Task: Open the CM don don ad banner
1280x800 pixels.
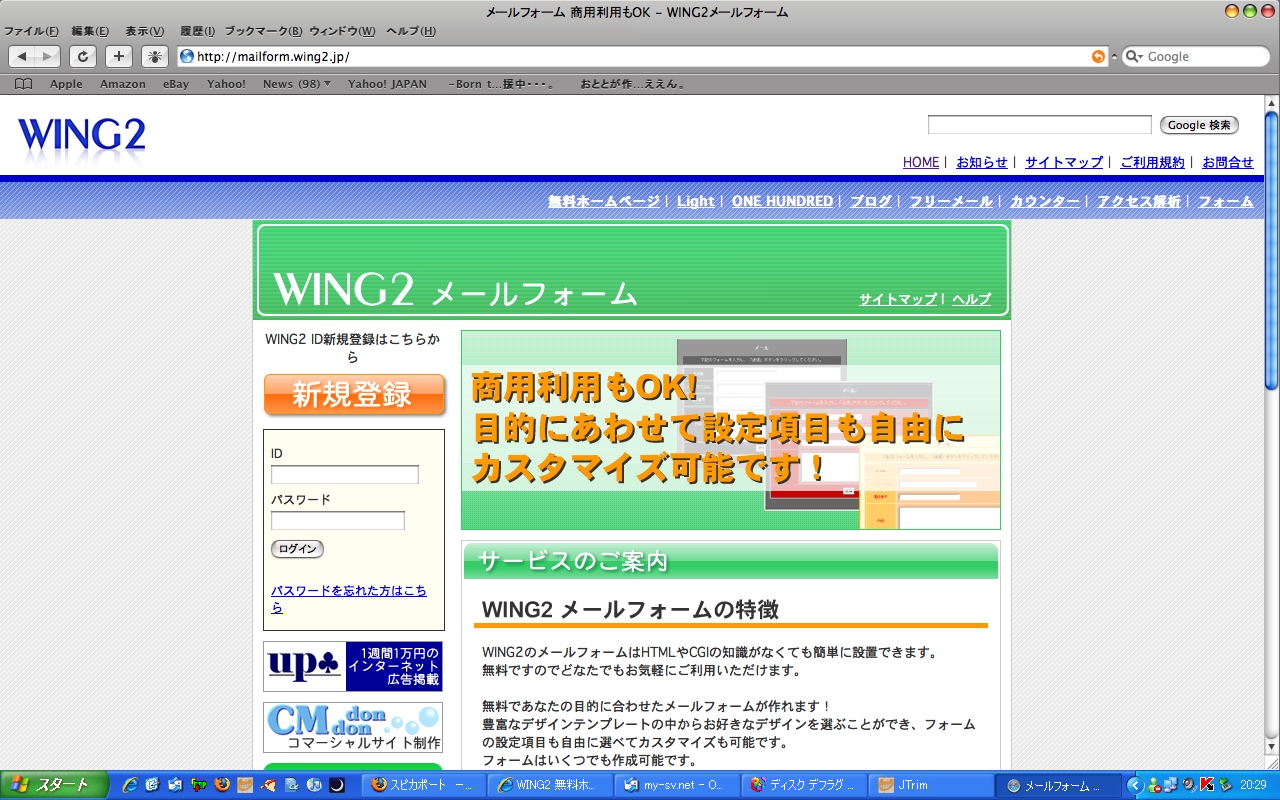Action: (x=353, y=727)
